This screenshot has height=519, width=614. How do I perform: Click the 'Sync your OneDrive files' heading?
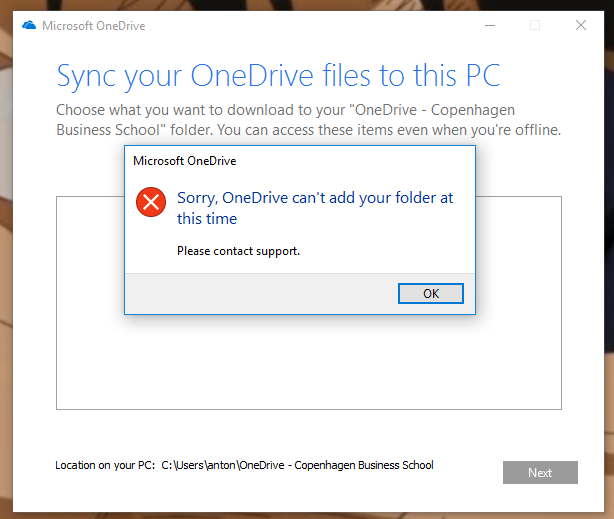pos(278,76)
